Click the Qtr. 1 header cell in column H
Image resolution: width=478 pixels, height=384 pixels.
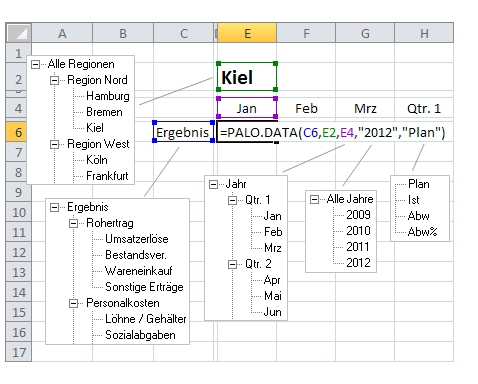(x=424, y=108)
